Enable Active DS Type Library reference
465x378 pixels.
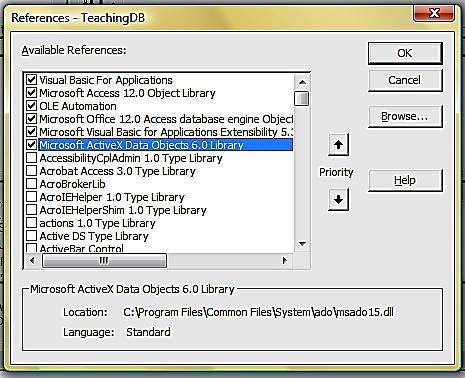31,236
